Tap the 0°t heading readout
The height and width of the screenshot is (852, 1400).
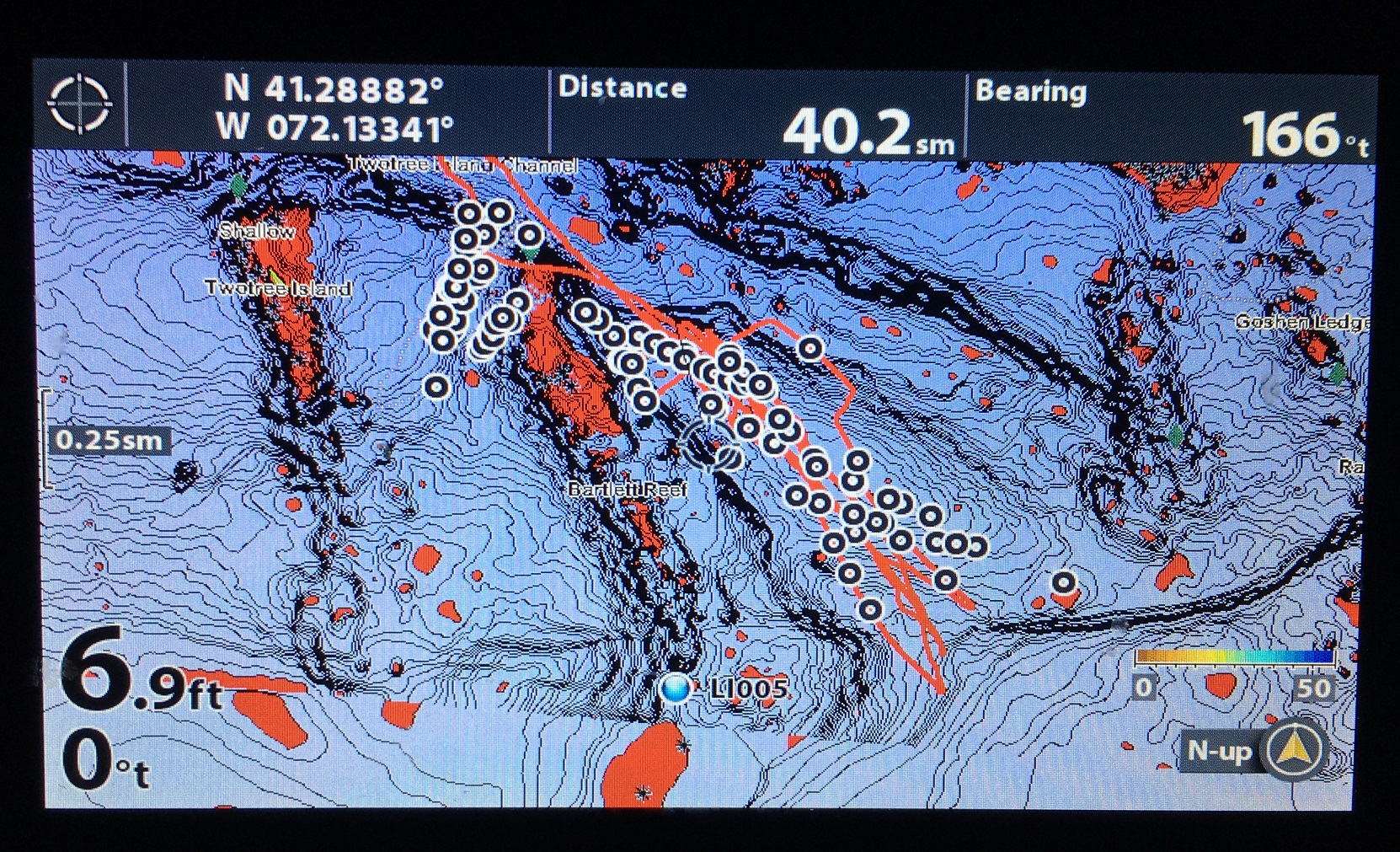105,763
